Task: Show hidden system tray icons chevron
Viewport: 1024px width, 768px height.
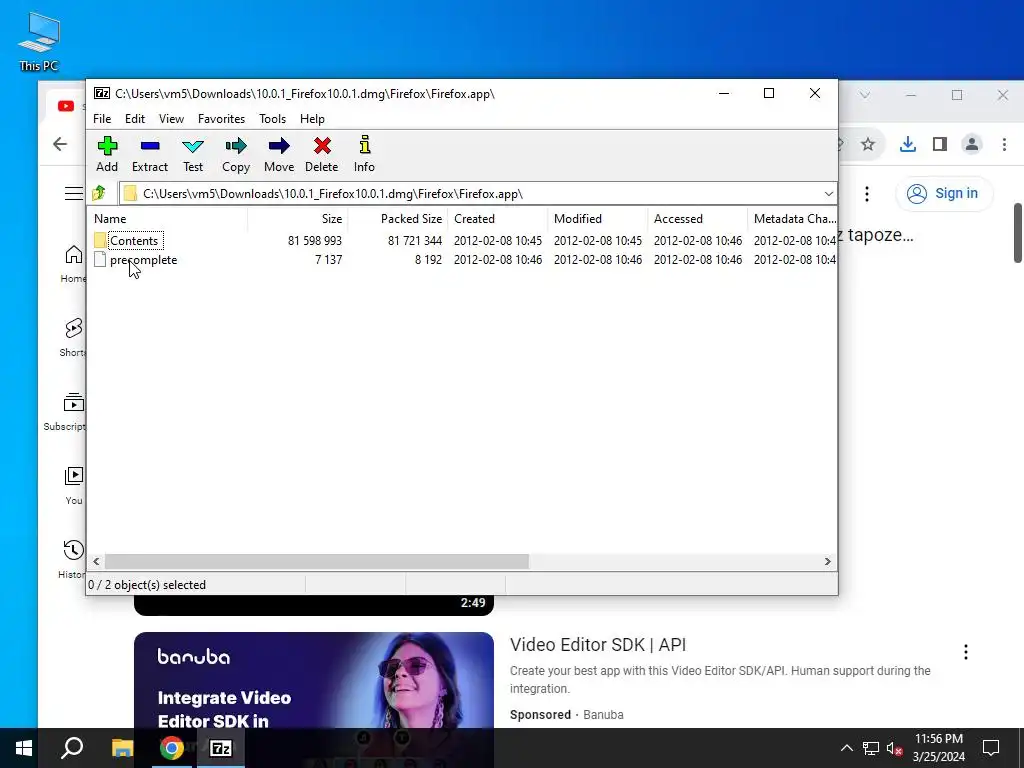Action: 846,748
